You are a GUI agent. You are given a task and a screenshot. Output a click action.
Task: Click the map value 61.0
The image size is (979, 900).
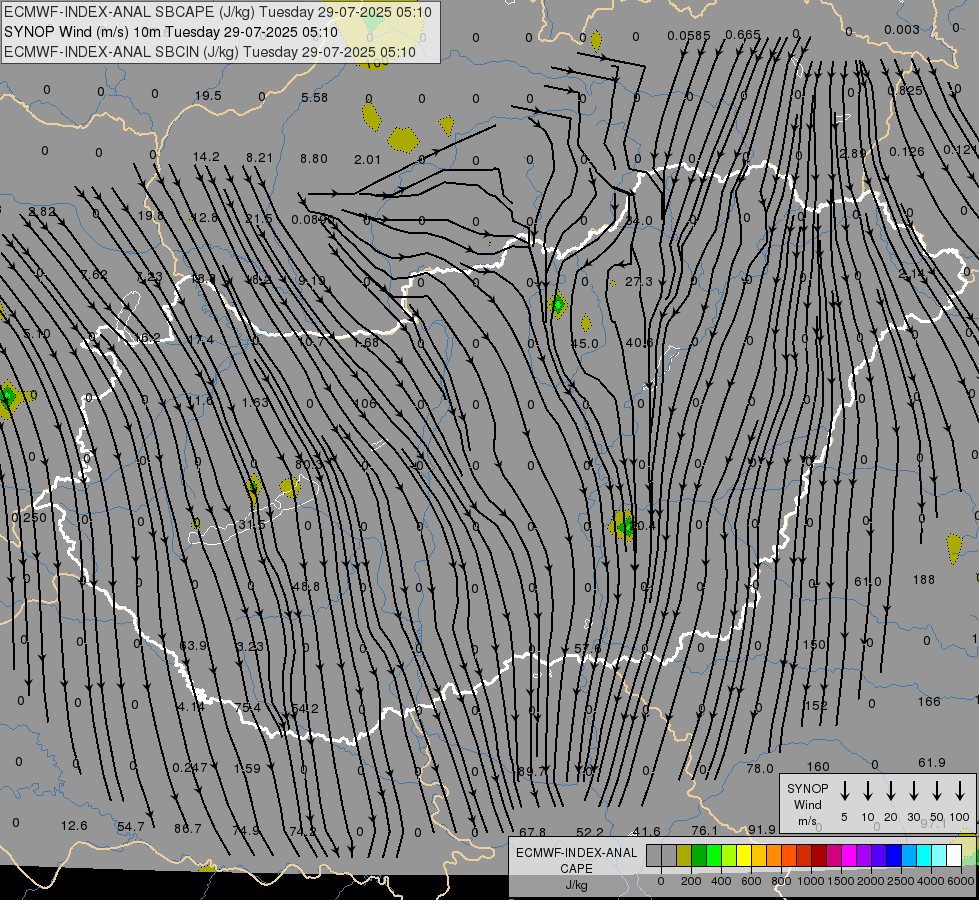[868, 581]
